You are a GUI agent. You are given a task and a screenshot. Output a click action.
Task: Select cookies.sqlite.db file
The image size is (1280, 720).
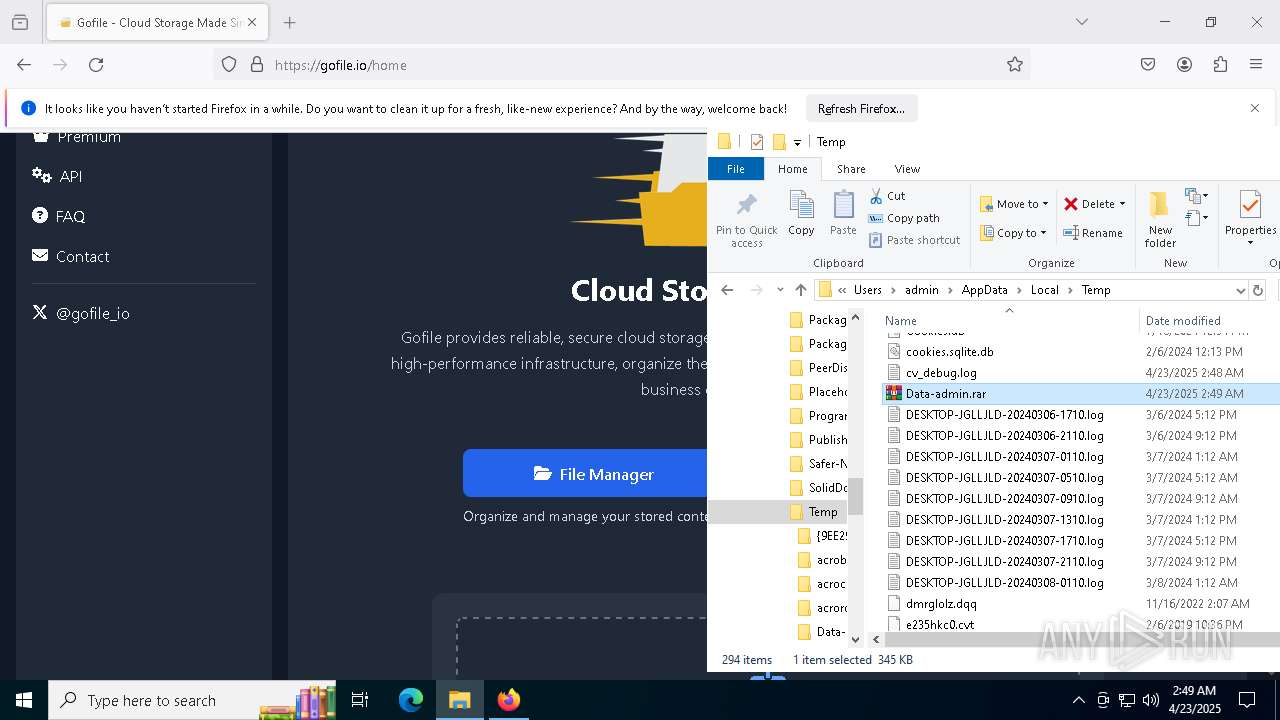(x=949, y=352)
